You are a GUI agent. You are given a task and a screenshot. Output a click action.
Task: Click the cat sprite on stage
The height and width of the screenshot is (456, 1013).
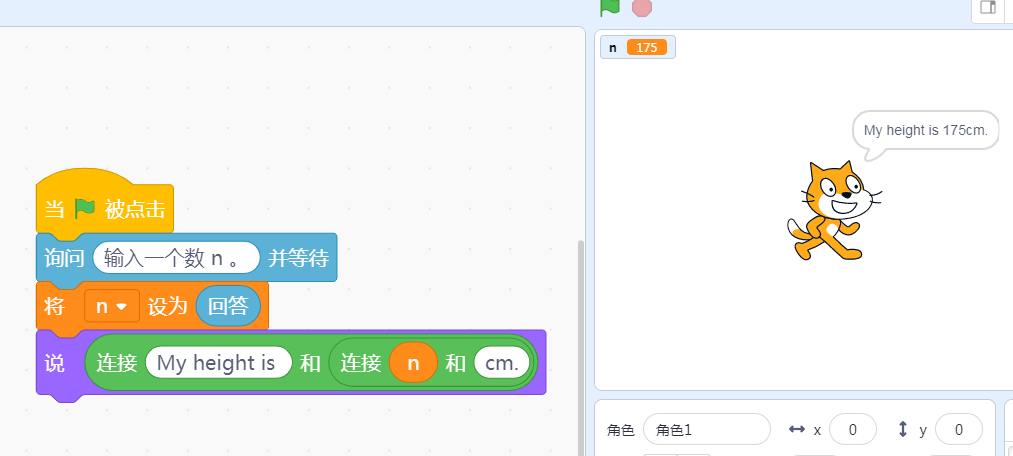pos(834,211)
